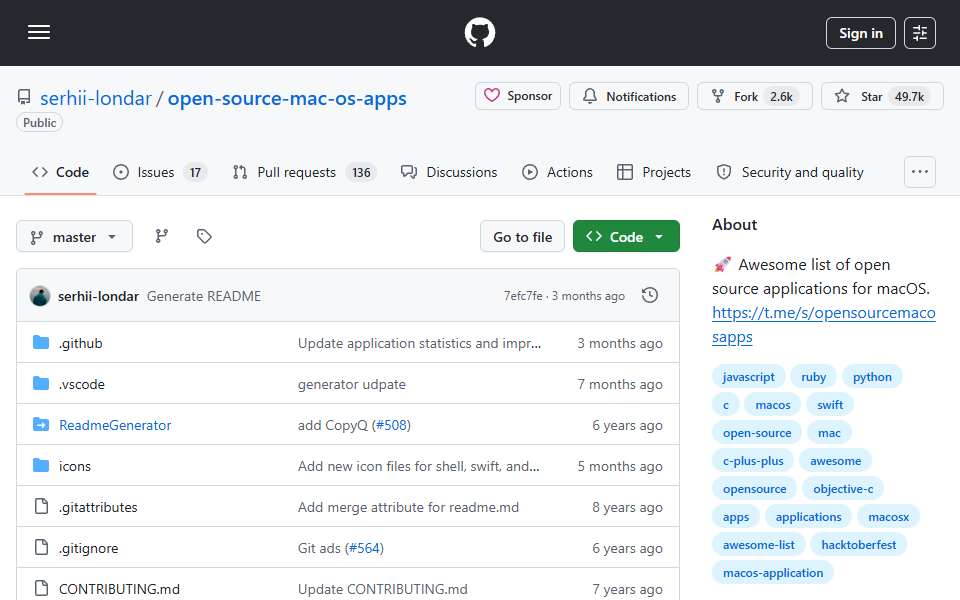Switch to the Code tab
The height and width of the screenshot is (600, 960).
pos(61,172)
